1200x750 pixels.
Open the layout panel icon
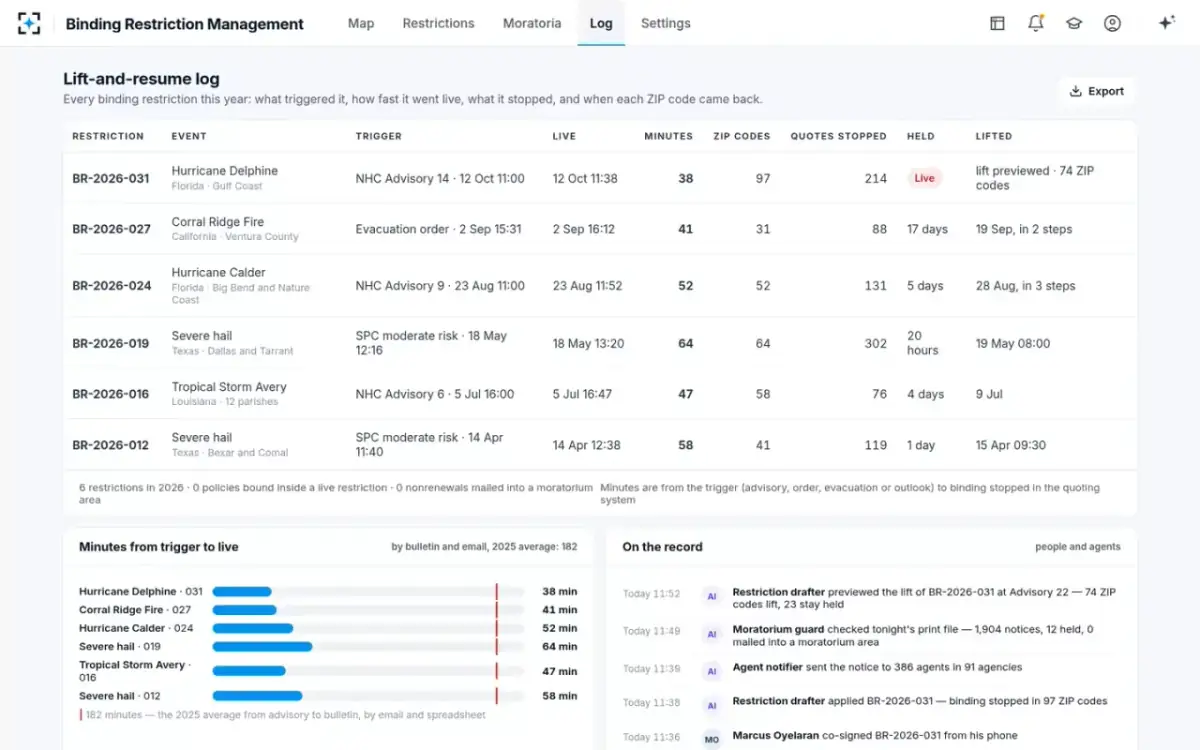(x=997, y=23)
